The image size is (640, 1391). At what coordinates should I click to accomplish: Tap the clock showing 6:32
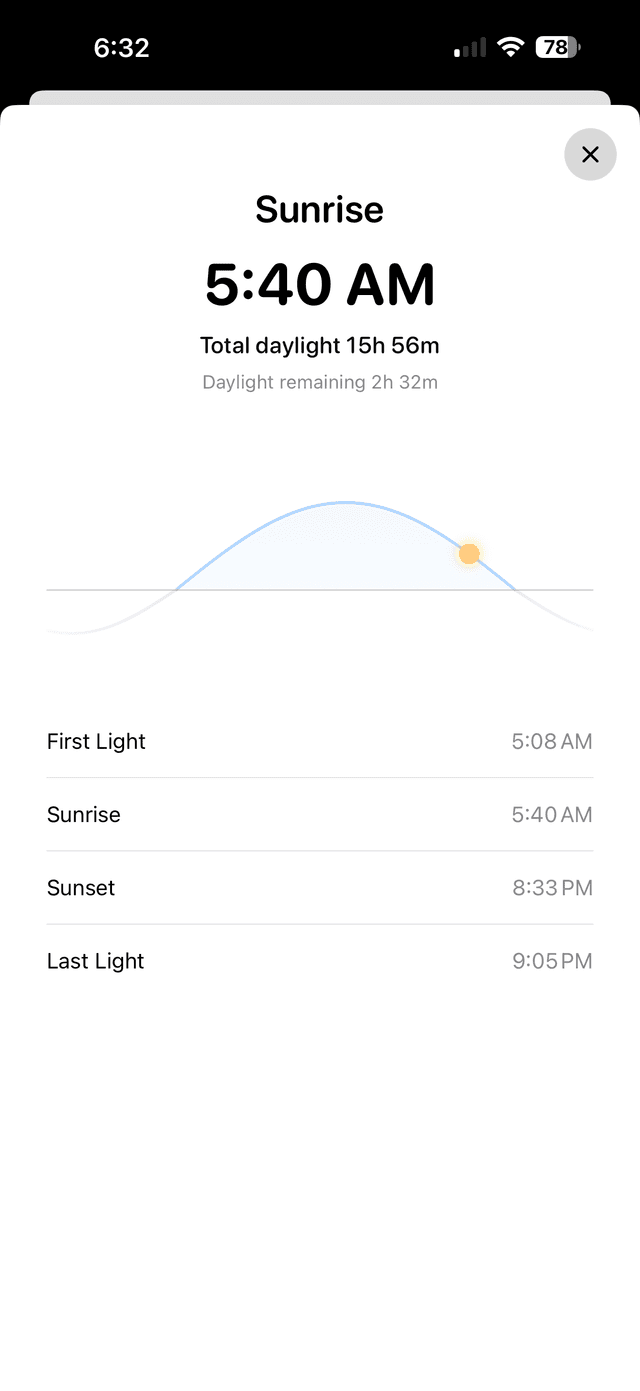[x=122, y=47]
